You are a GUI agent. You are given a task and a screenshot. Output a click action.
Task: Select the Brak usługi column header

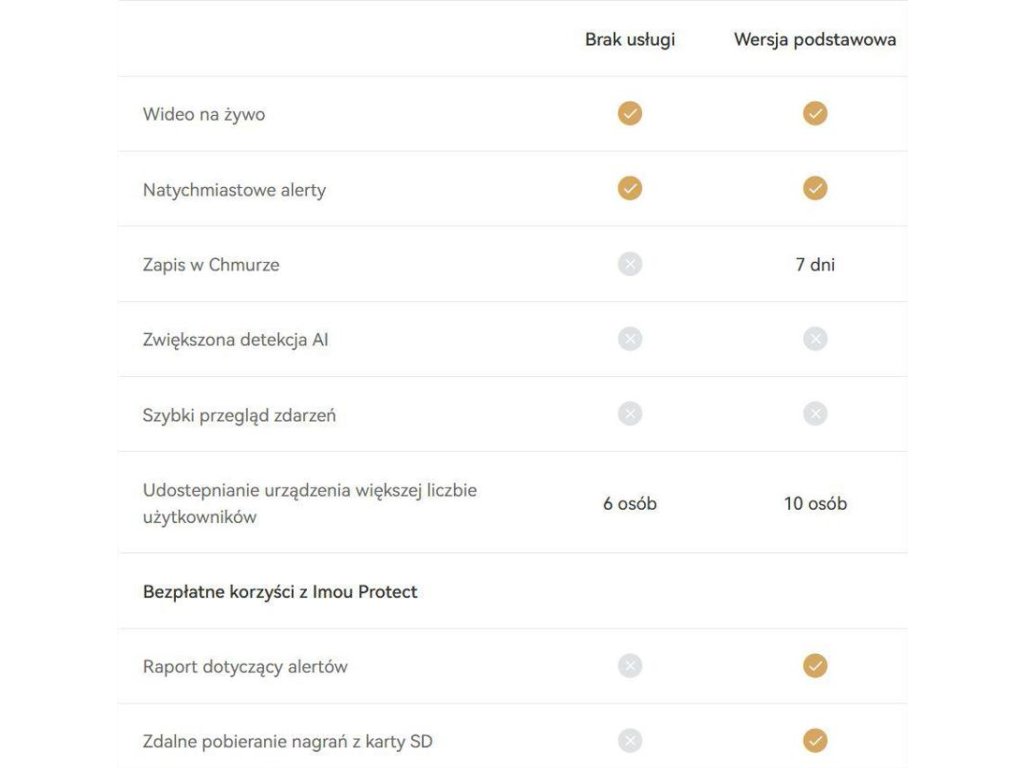point(630,40)
